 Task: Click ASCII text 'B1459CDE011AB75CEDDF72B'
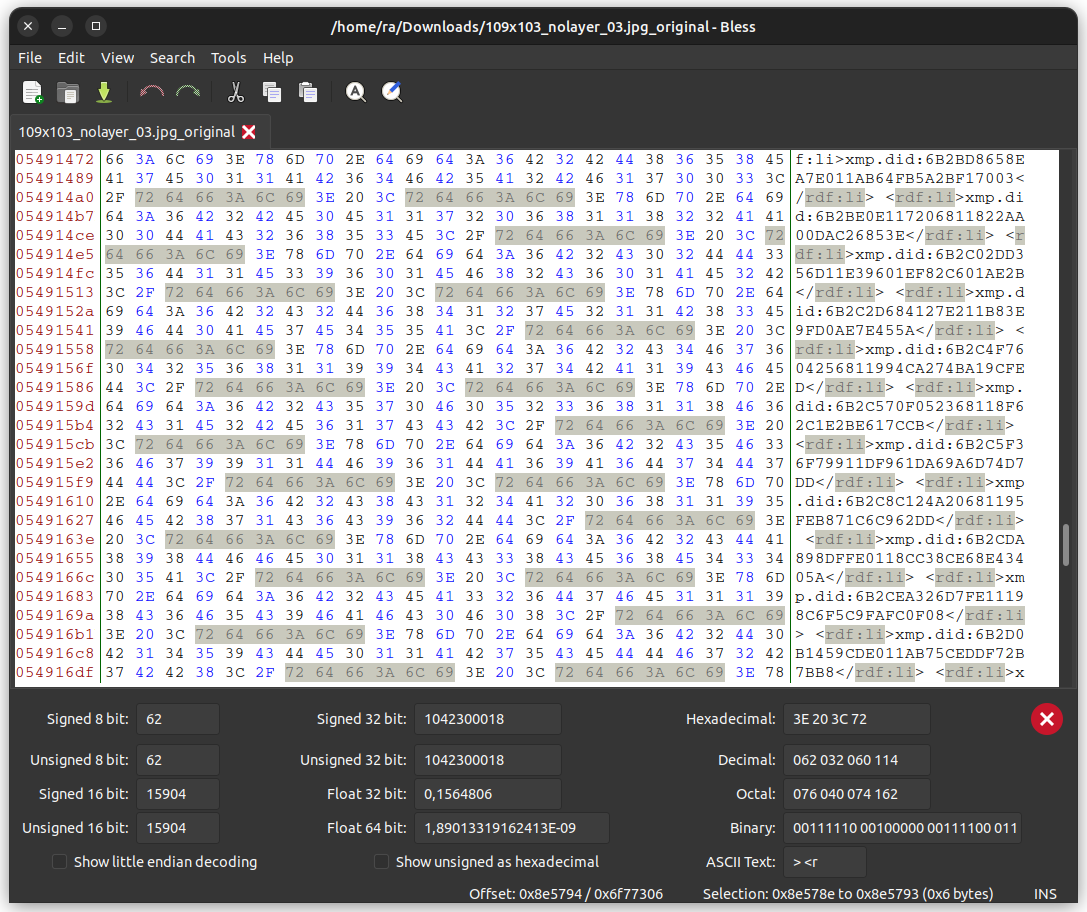[910, 653]
